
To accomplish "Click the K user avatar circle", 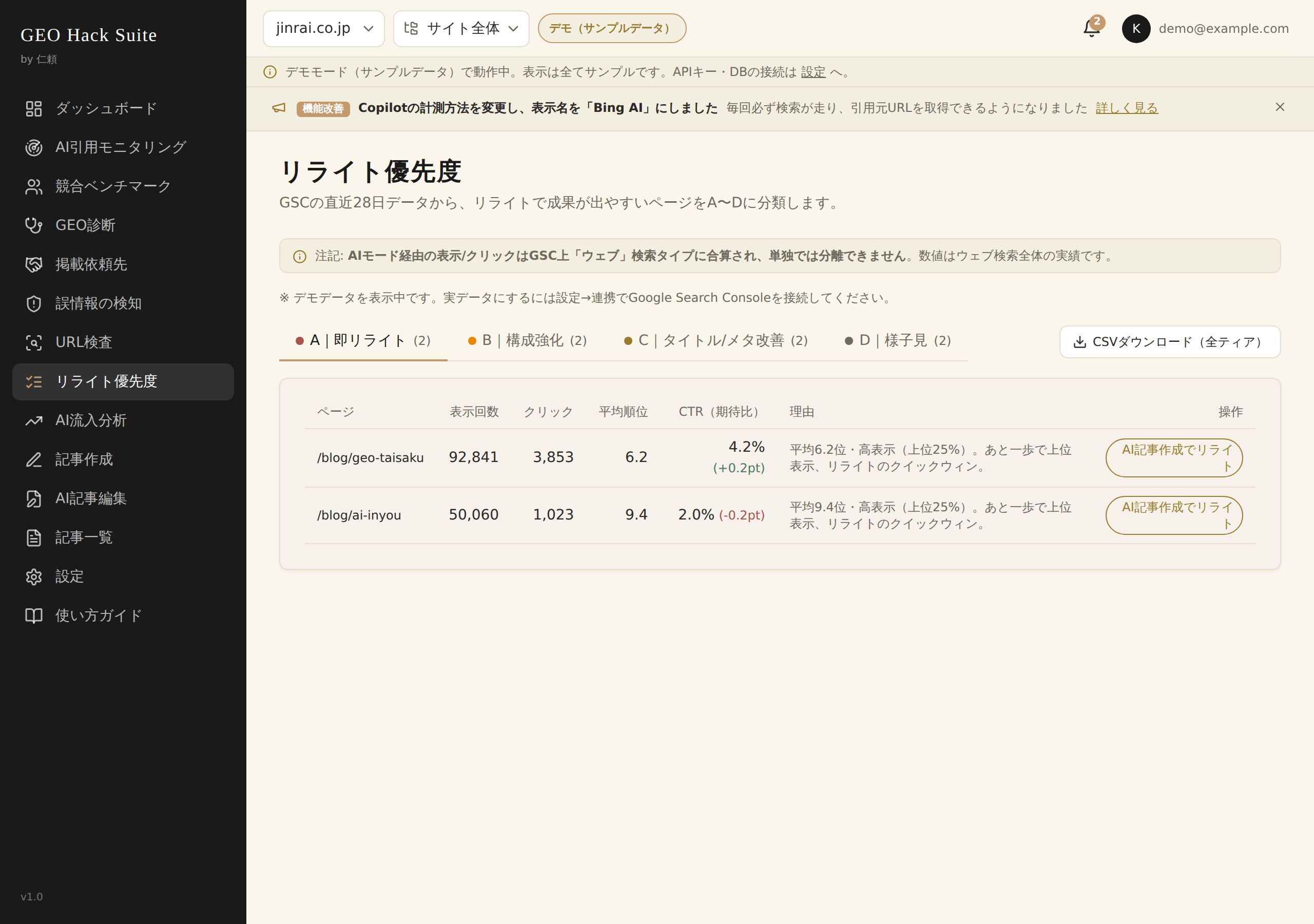I will [x=1136, y=29].
